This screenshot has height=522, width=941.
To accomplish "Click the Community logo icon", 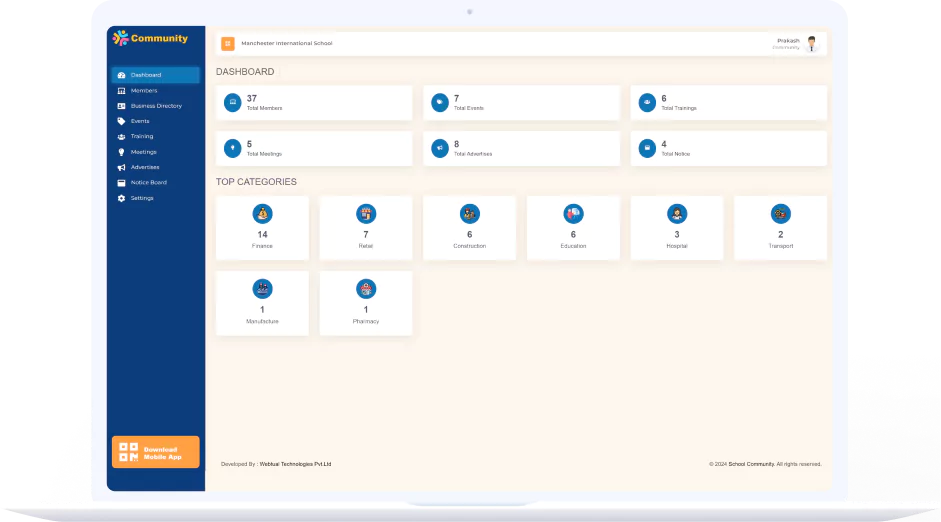I will pyautogui.click(x=121, y=38).
